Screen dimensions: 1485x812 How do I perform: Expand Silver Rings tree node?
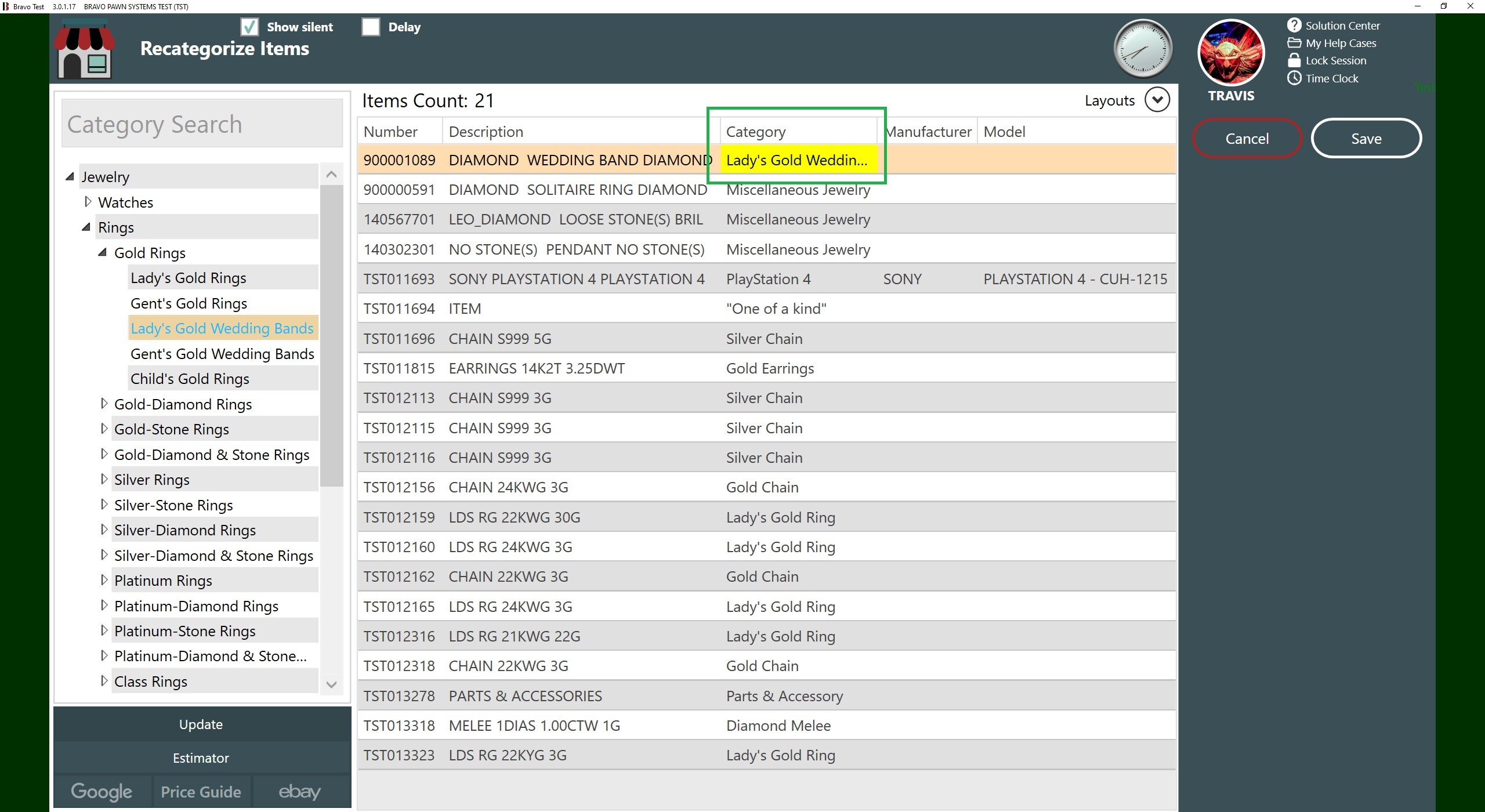104,479
